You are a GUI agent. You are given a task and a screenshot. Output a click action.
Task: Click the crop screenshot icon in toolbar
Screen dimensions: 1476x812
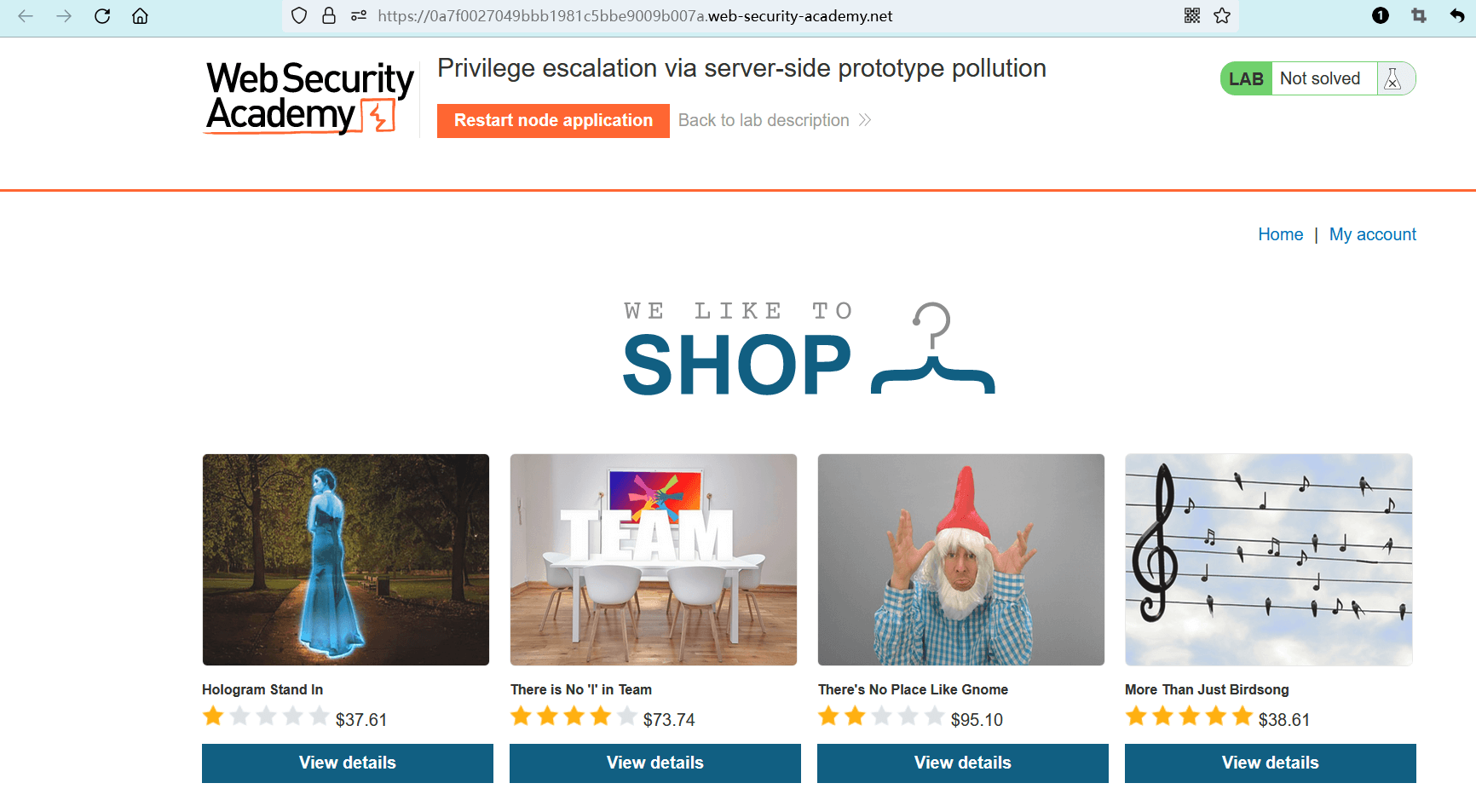click(1419, 16)
